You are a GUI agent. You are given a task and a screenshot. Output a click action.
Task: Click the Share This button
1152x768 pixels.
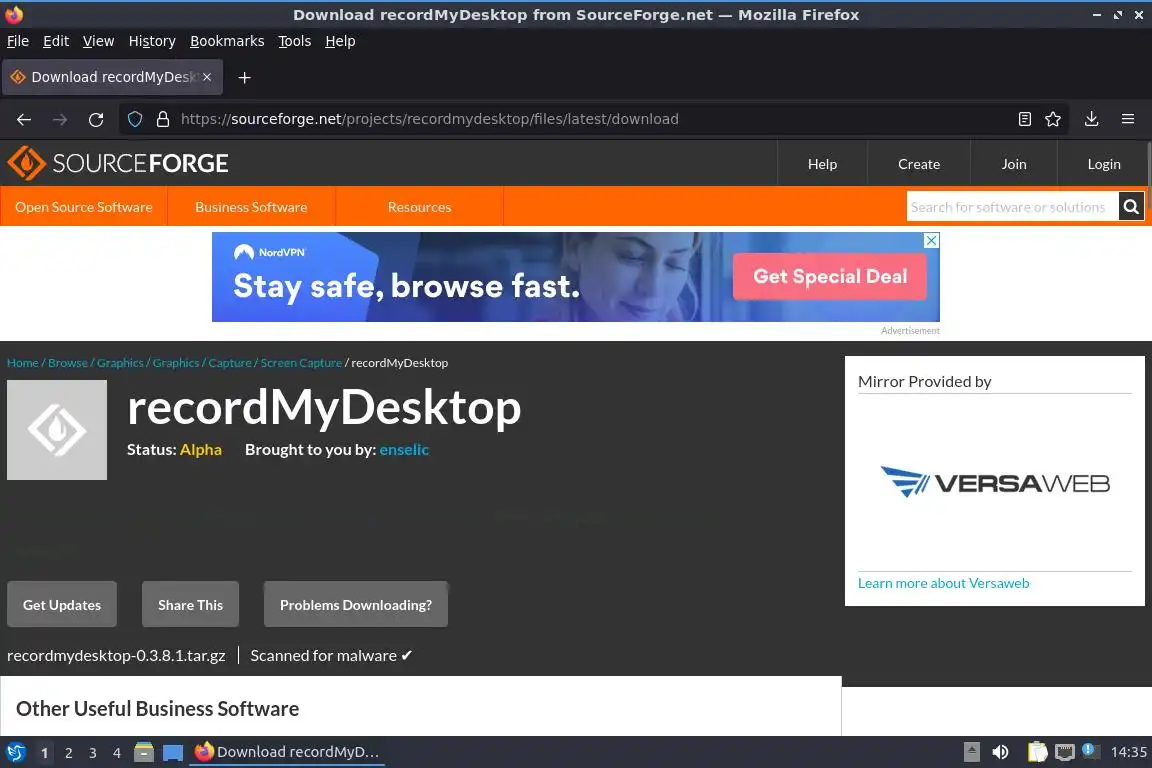(190, 605)
